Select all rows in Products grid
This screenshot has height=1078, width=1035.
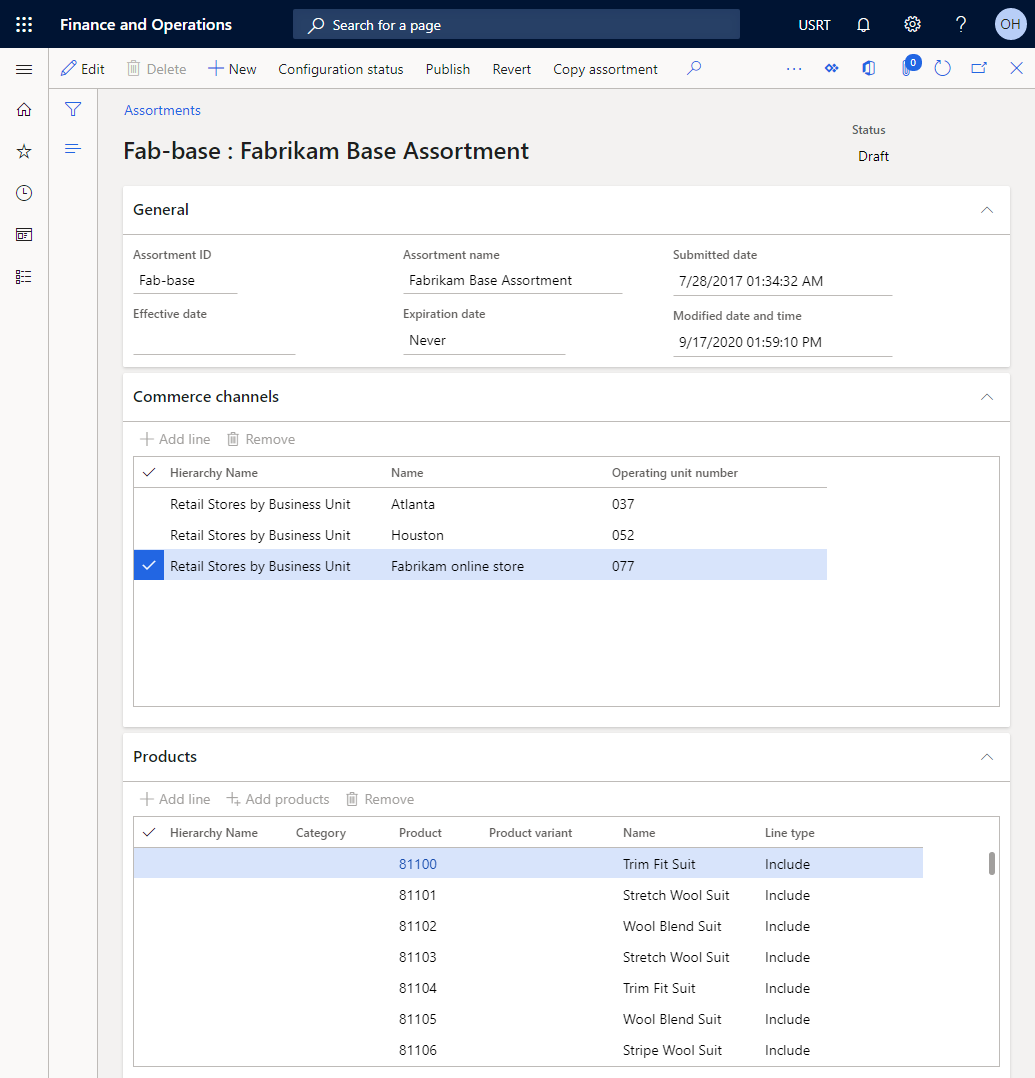(x=149, y=833)
